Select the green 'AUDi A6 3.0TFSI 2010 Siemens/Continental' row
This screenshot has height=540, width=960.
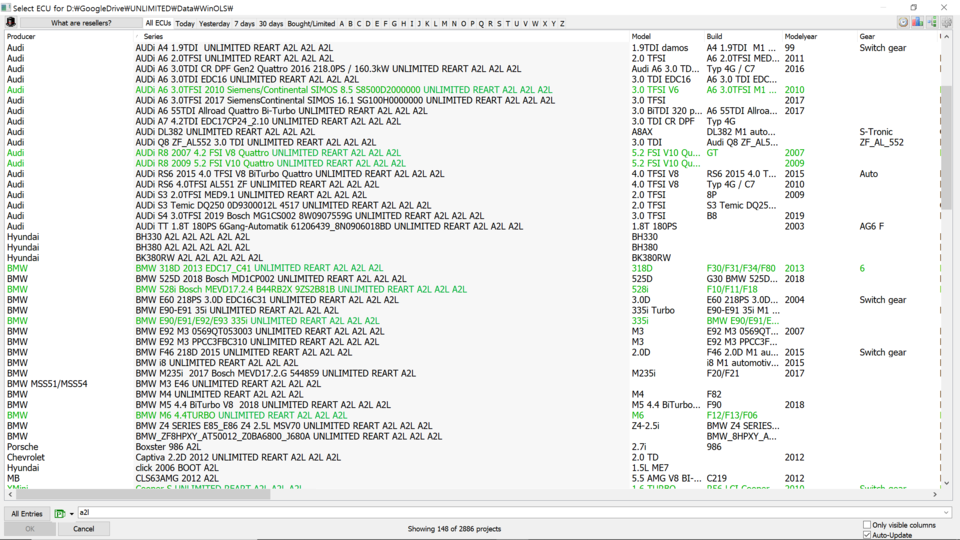click(x=471, y=90)
